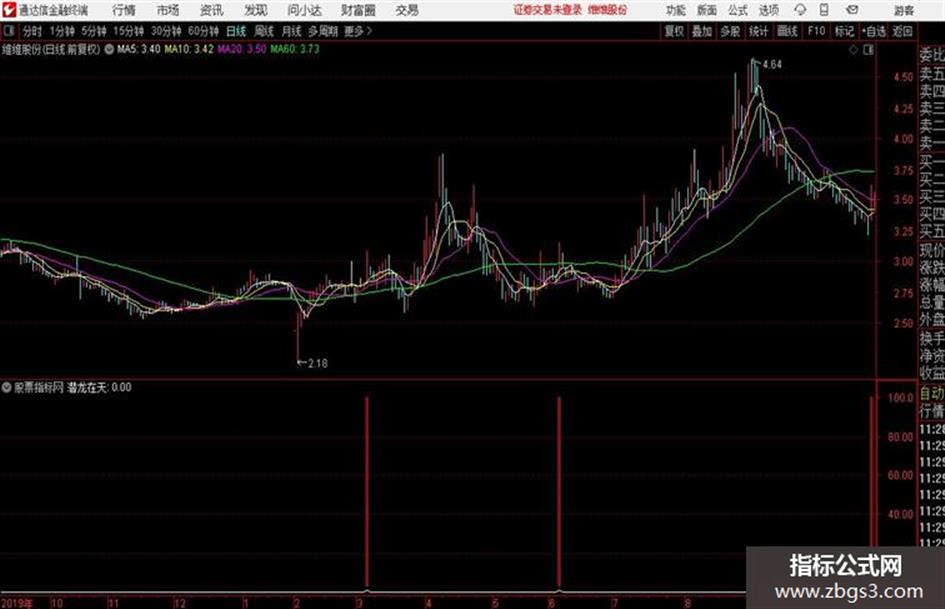Image resolution: width=945 pixels, height=609 pixels.
Task: Open the 版面 menu
Action: point(706,10)
